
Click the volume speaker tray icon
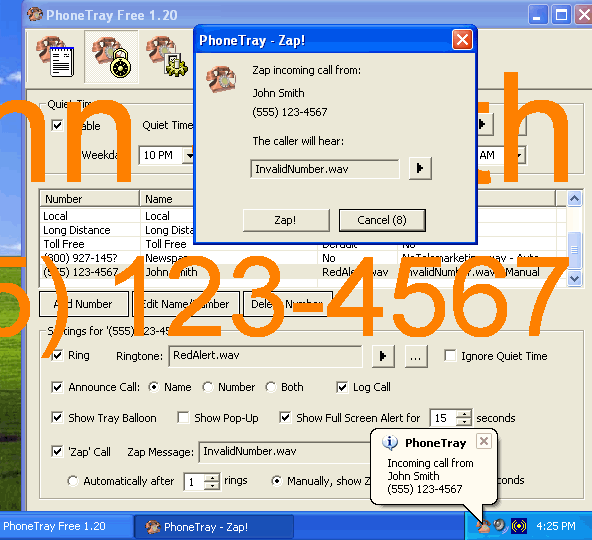(500, 526)
